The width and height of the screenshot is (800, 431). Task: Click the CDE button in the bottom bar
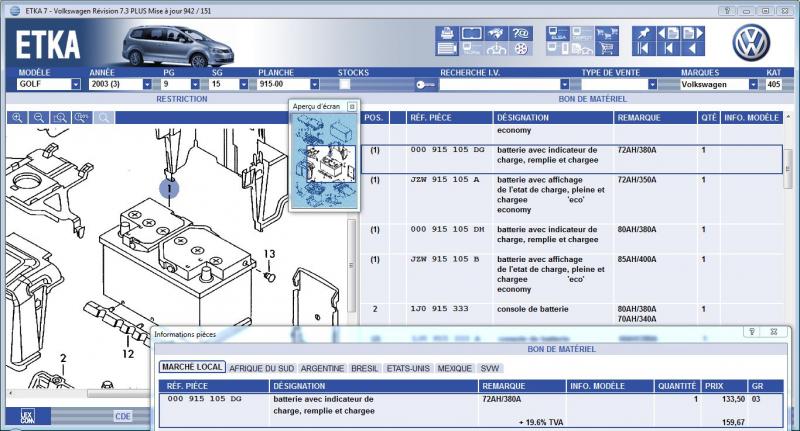coord(123,416)
